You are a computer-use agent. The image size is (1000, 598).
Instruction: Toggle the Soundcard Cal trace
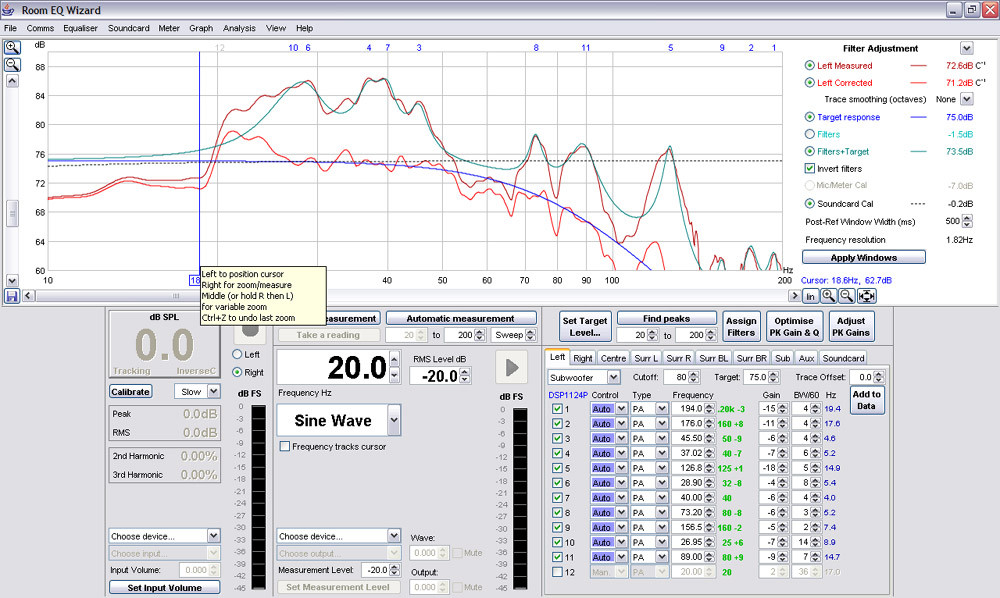pos(809,203)
